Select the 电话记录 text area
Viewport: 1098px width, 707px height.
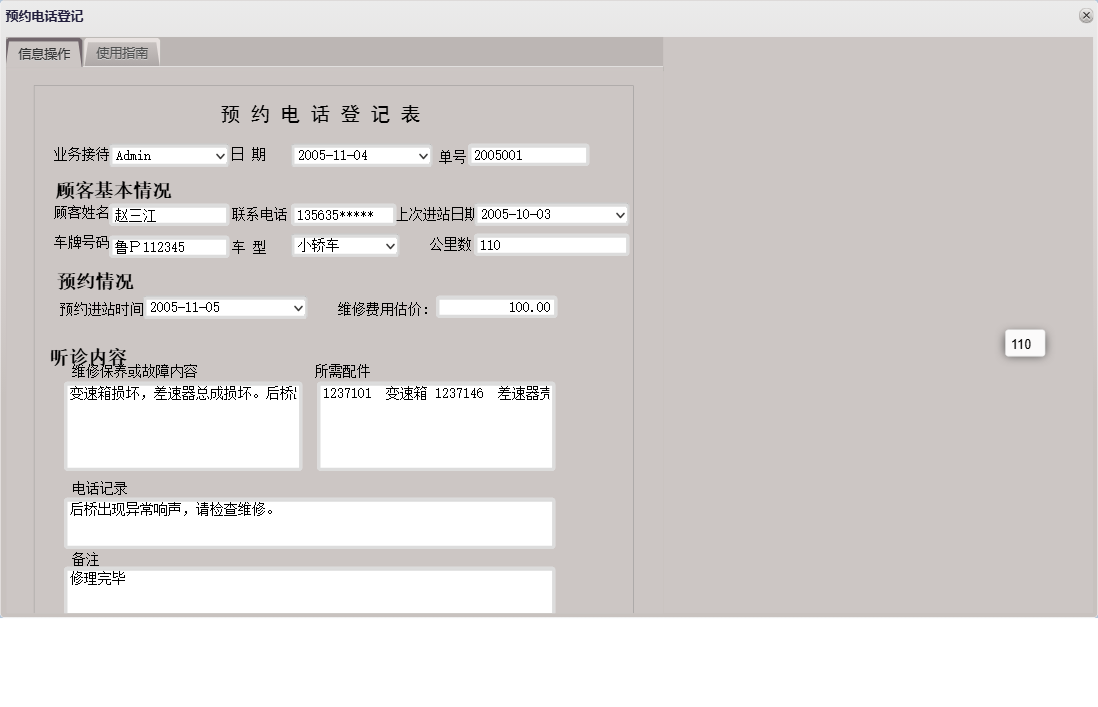(x=310, y=522)
